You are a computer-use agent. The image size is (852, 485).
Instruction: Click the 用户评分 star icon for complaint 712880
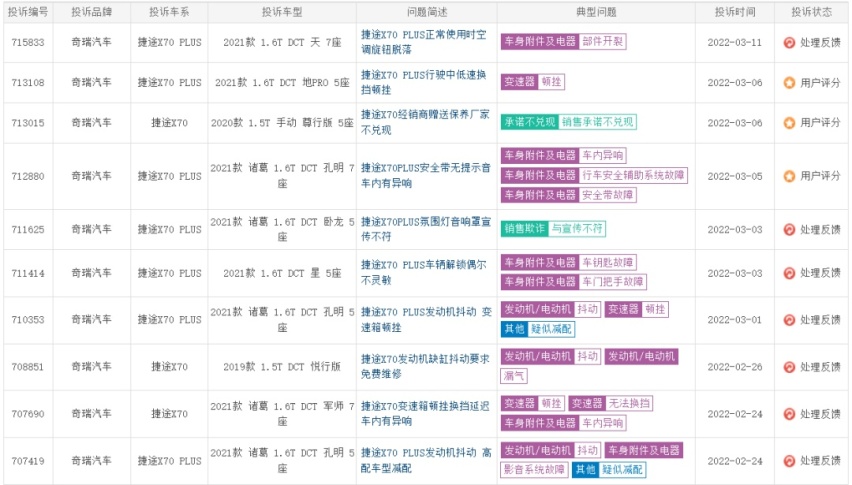tap(789, 176)
